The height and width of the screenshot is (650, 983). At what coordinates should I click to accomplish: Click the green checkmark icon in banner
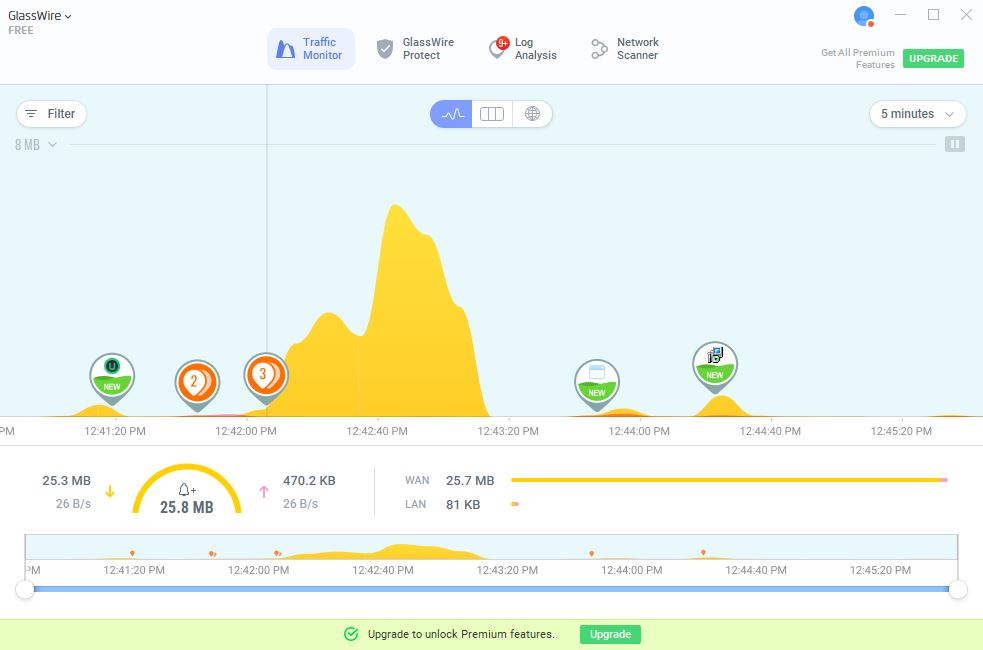click(x=351, y=634)
